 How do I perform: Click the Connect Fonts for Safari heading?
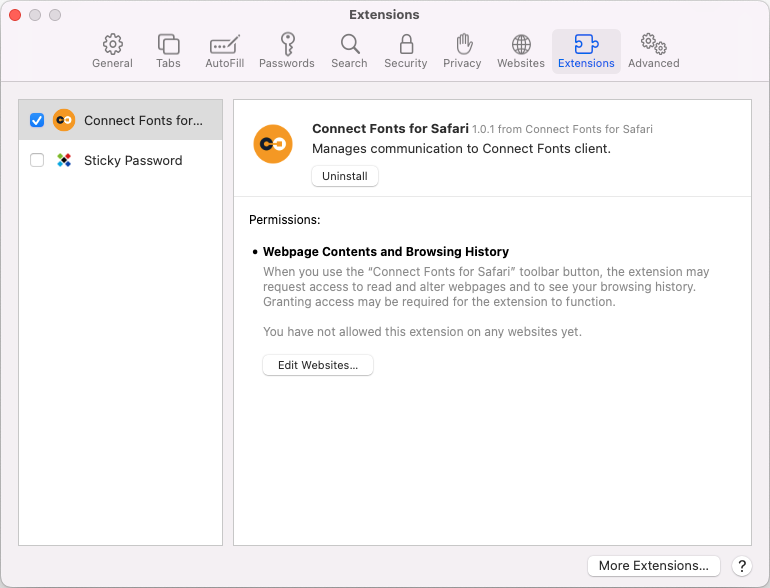[390, 129]
